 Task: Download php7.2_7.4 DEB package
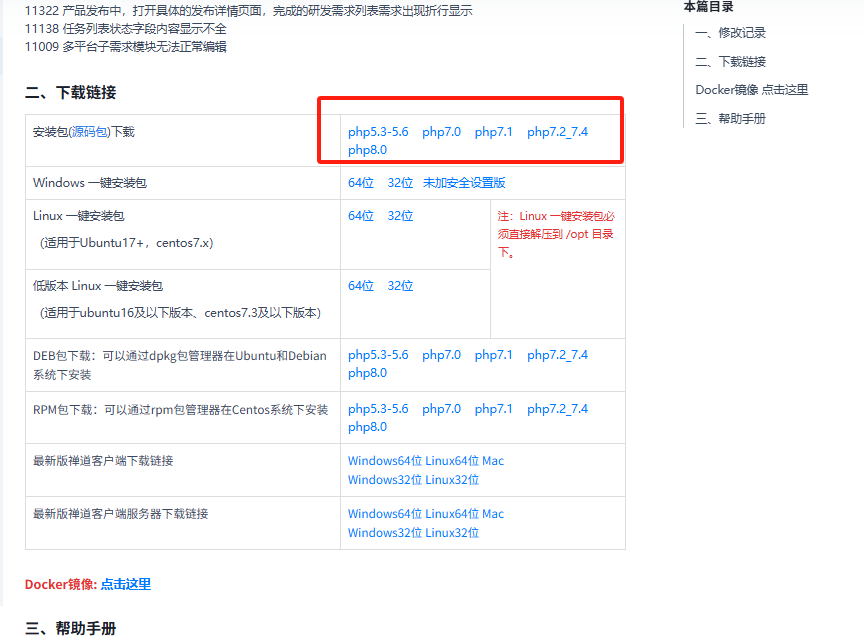click(x=557, y=355)
